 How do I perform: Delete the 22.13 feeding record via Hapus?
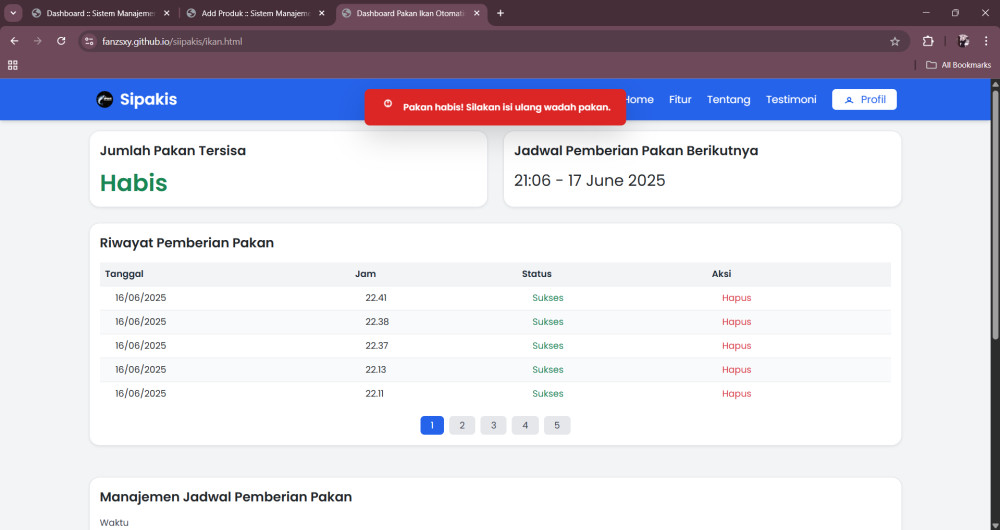click(x=737, y=370)
